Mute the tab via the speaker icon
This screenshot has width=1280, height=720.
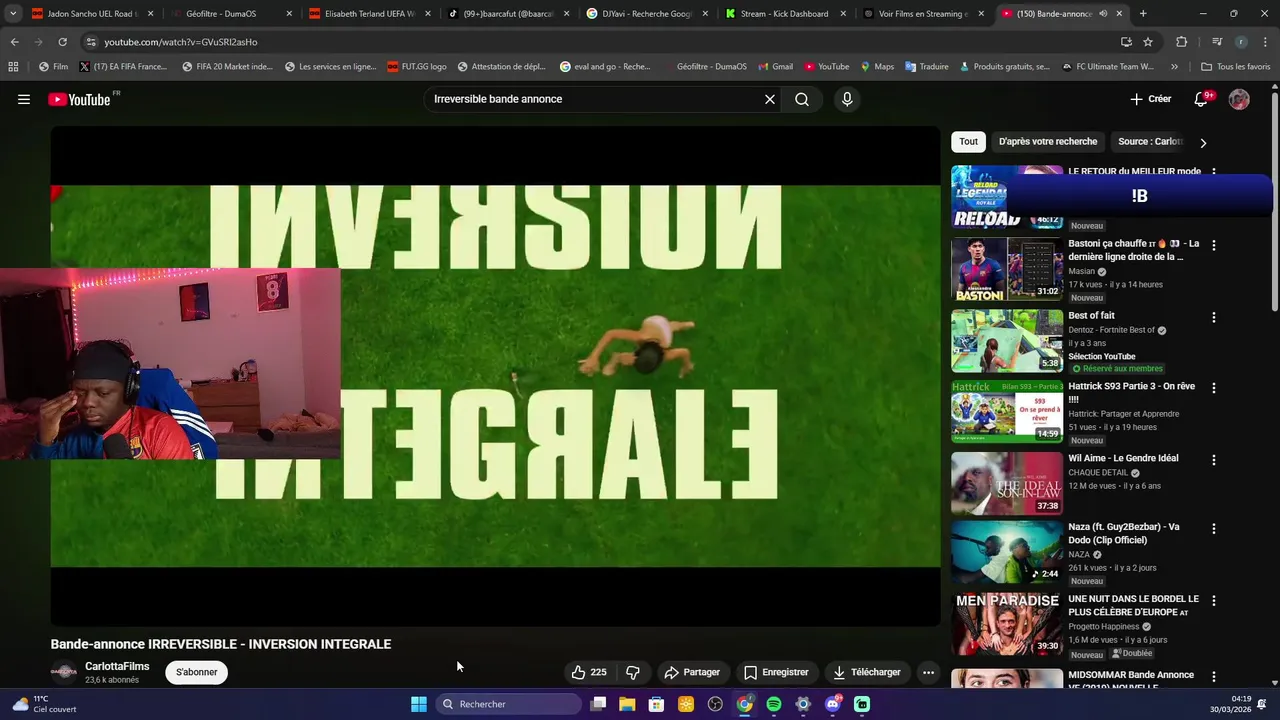(1103, 14)
